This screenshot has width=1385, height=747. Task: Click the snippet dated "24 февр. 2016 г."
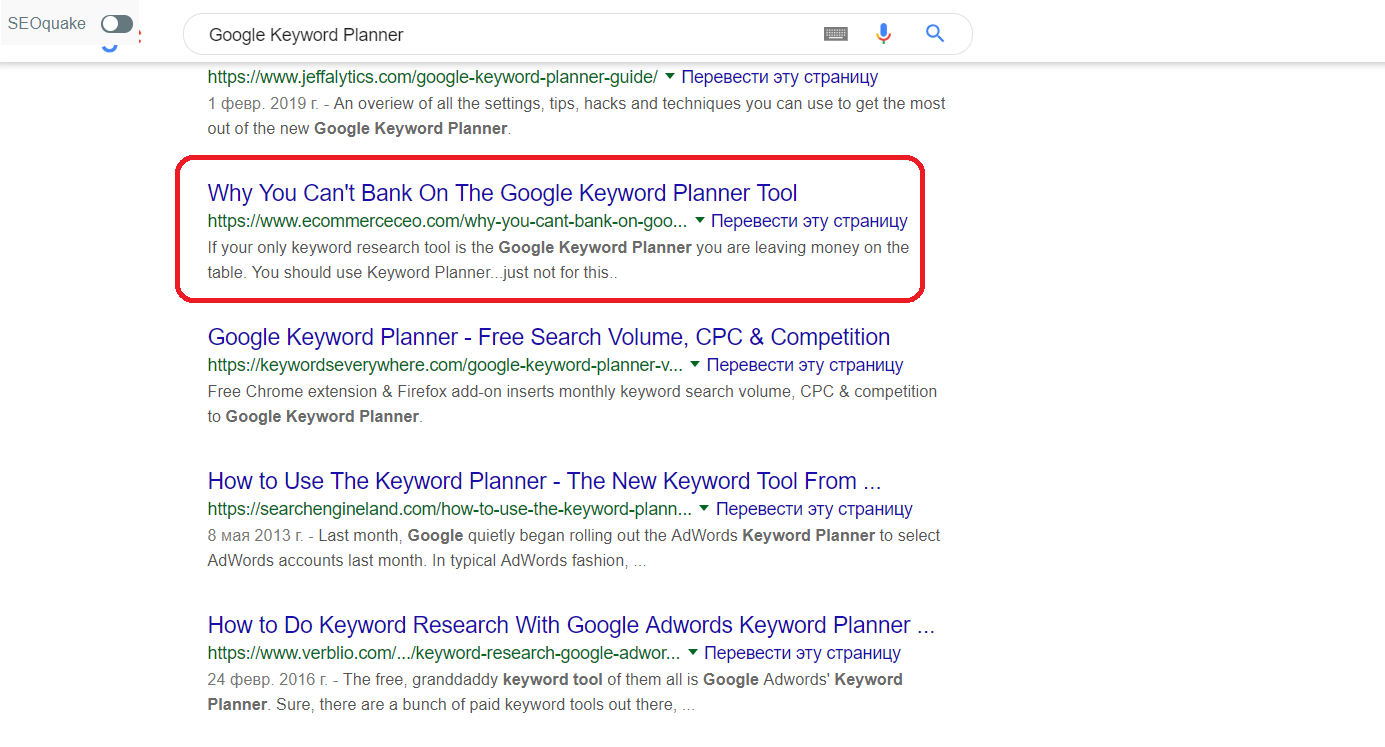(x=555, y=692)
